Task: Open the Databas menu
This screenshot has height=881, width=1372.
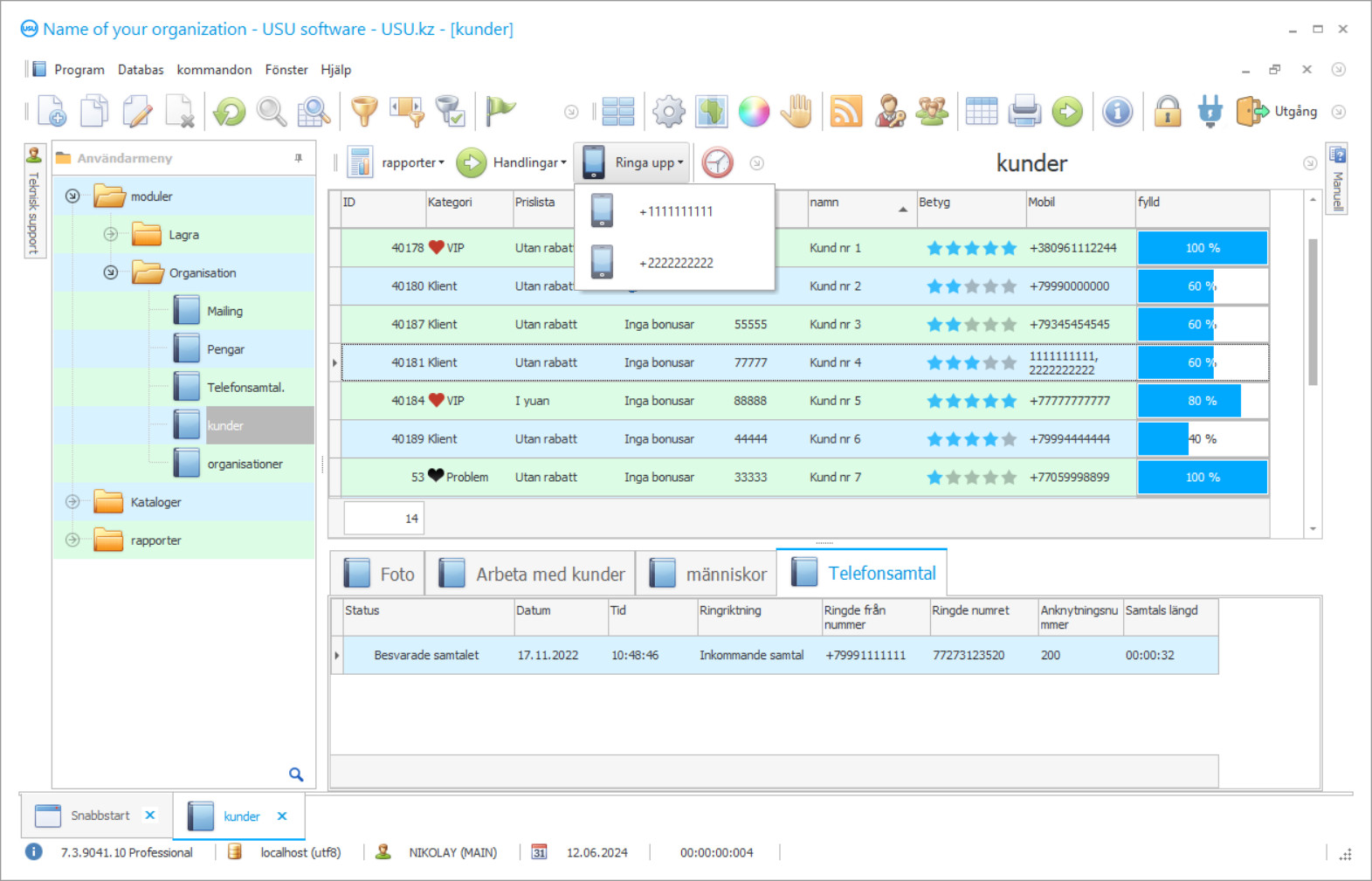Action: point(141,70)
